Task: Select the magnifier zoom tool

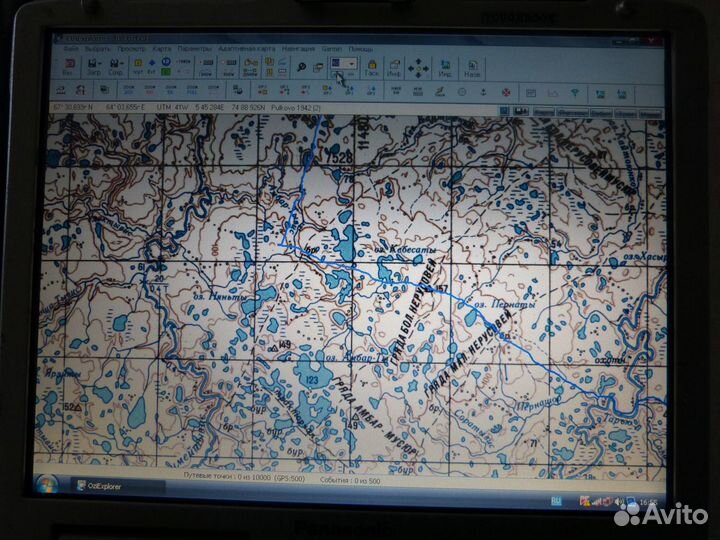Action: point(299,65)
